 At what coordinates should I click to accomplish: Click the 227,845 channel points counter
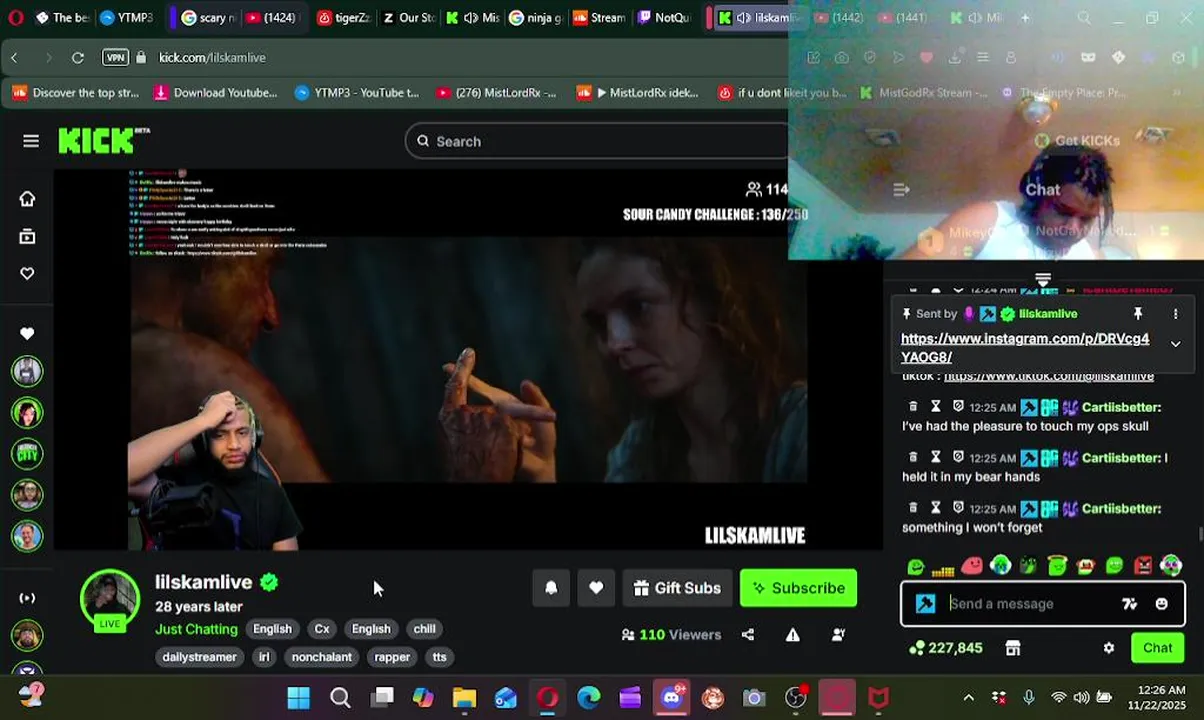[x=945, y=648]
